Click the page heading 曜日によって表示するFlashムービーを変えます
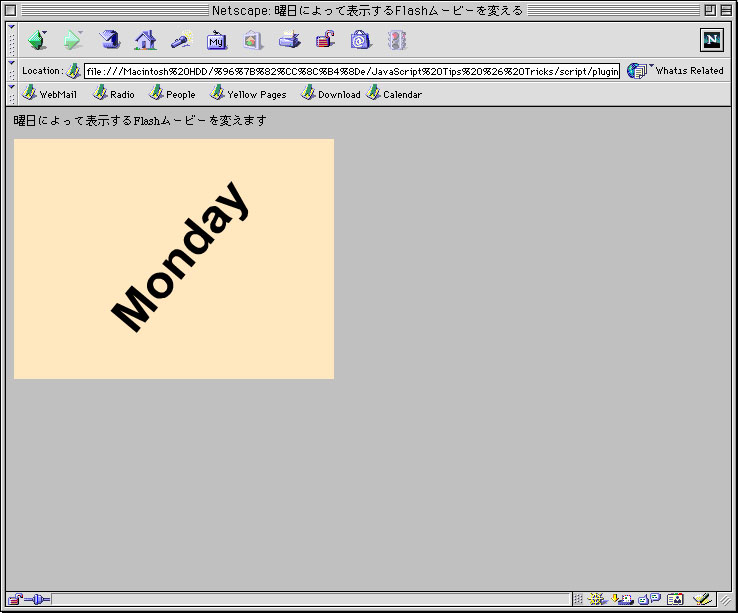This screenshot has width=738, height=613. 140,121
